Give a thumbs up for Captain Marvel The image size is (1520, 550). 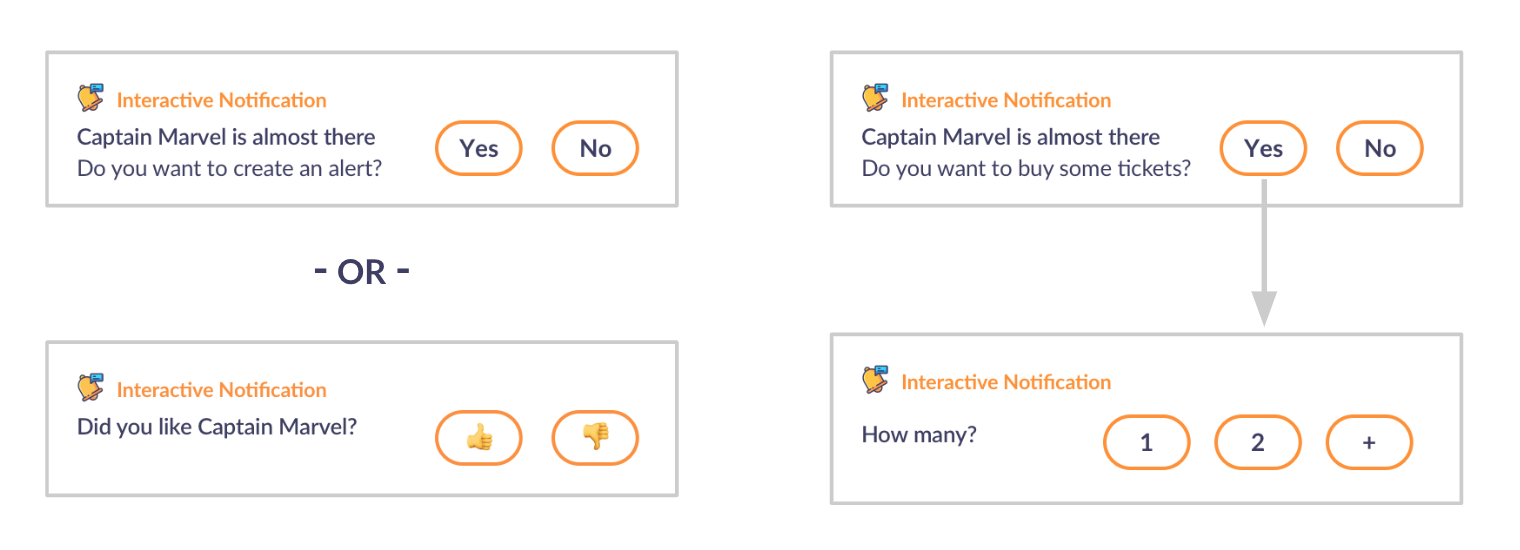[479, 438]
